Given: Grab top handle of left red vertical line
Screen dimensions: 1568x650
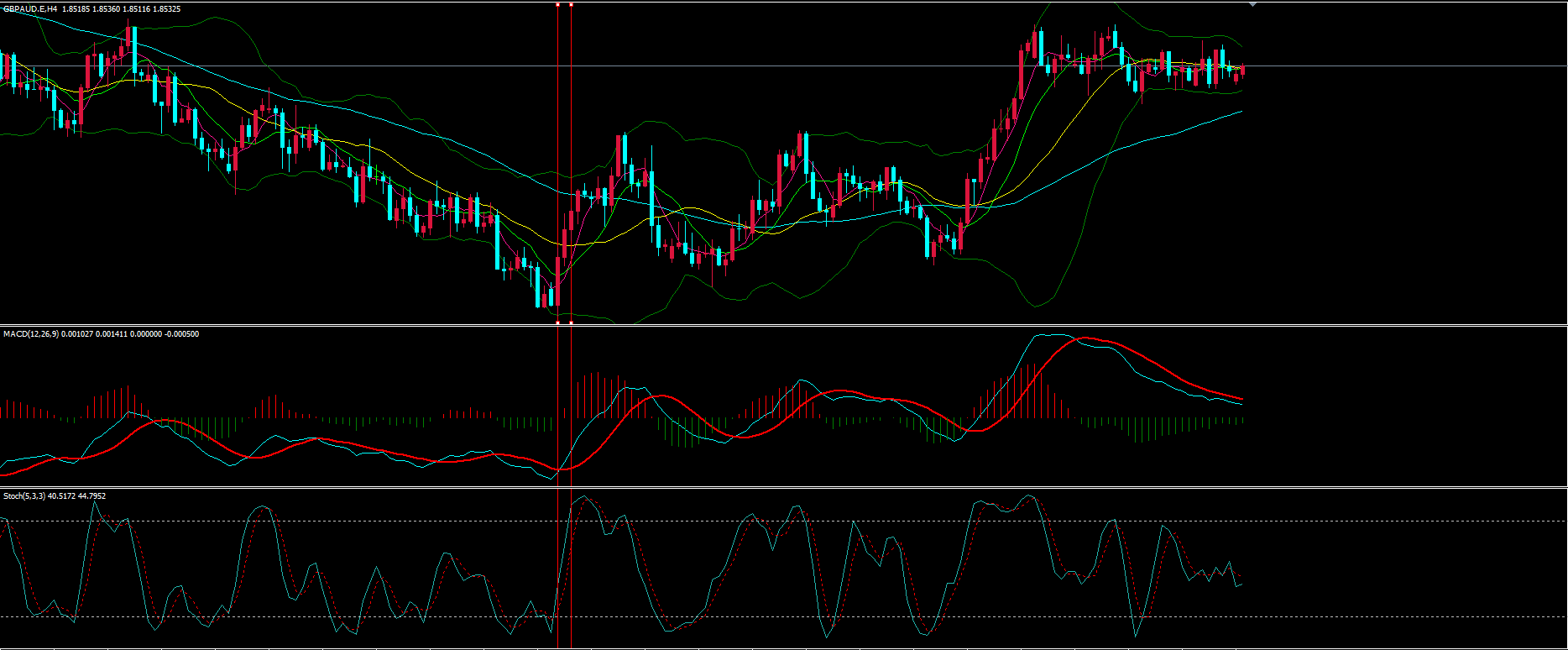Looking at the screenshot, I should click(558, 4).
